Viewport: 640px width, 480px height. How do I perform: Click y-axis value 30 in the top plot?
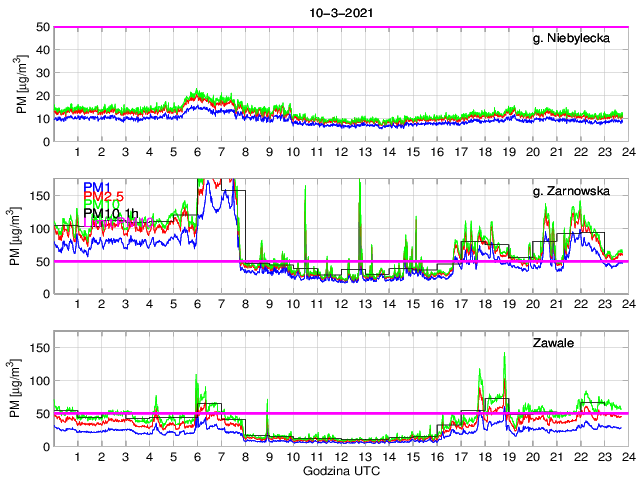43,73
